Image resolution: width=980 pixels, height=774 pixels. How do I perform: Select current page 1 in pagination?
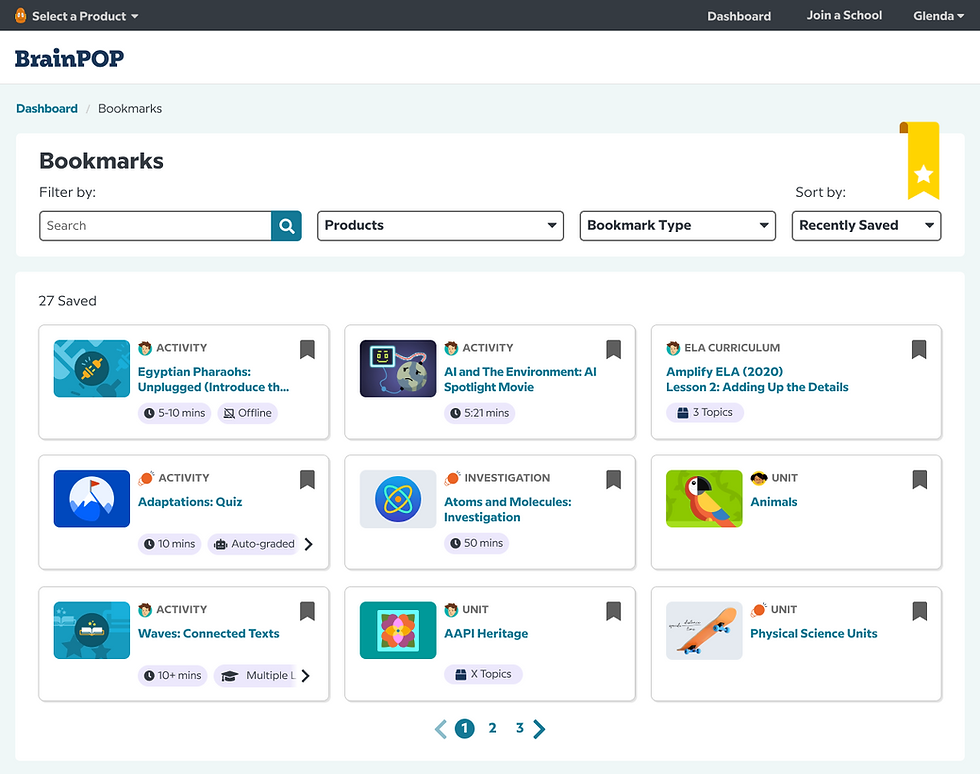click(464, 728)
